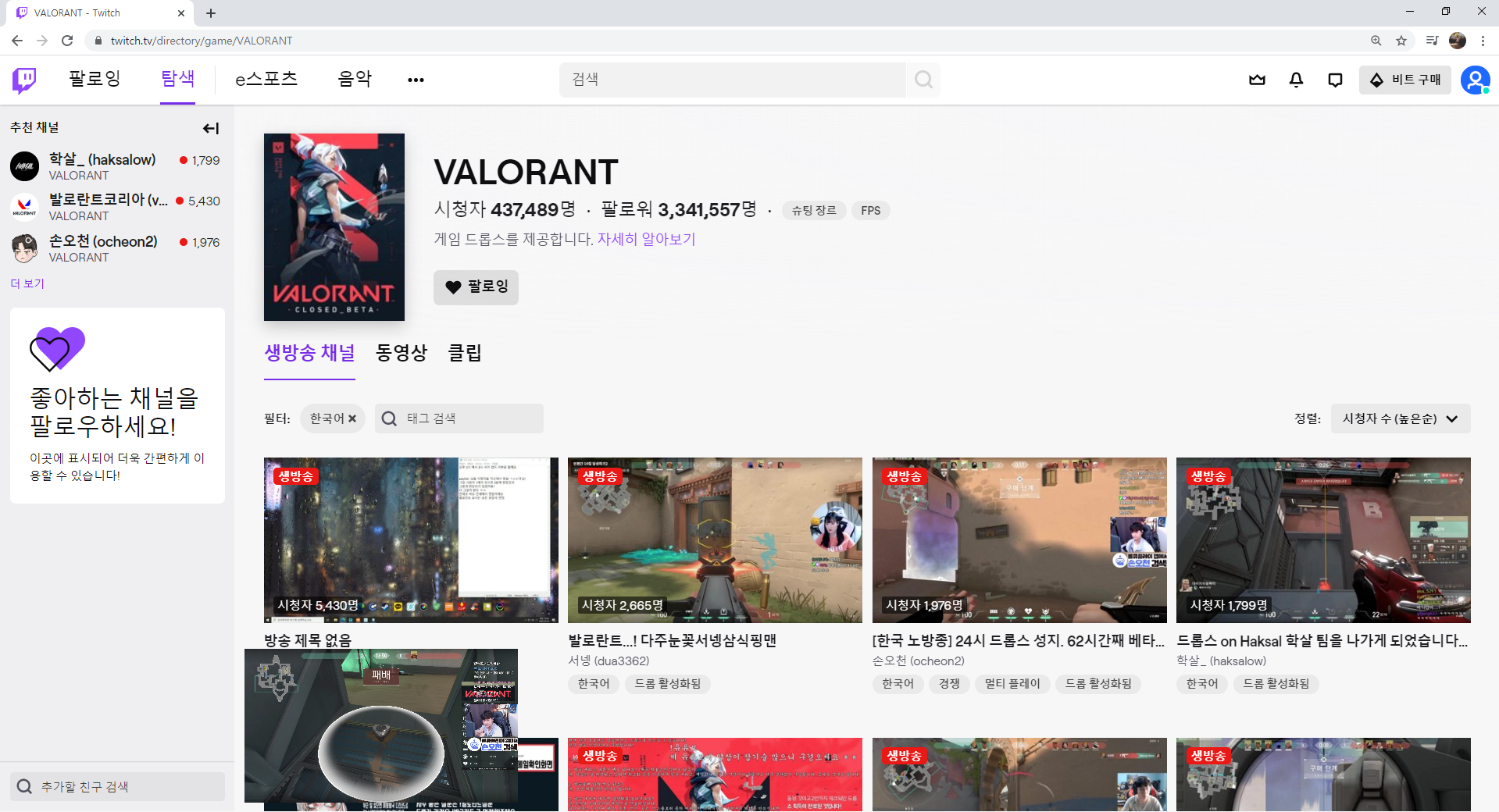This screenshot has width=1499, height=812.
Task: Click the 팔로잉 heart follow button
Action: point(476,287)
